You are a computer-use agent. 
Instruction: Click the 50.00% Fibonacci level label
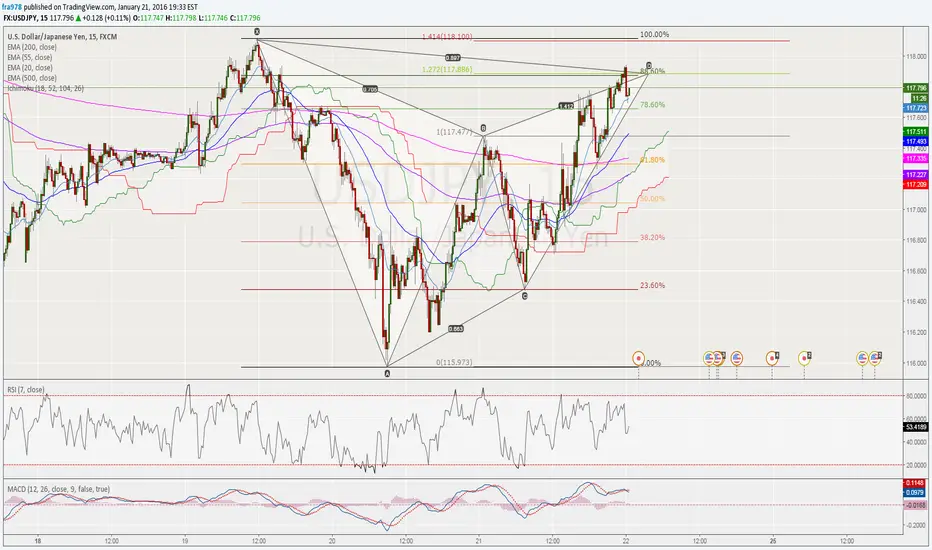[653, 199]
